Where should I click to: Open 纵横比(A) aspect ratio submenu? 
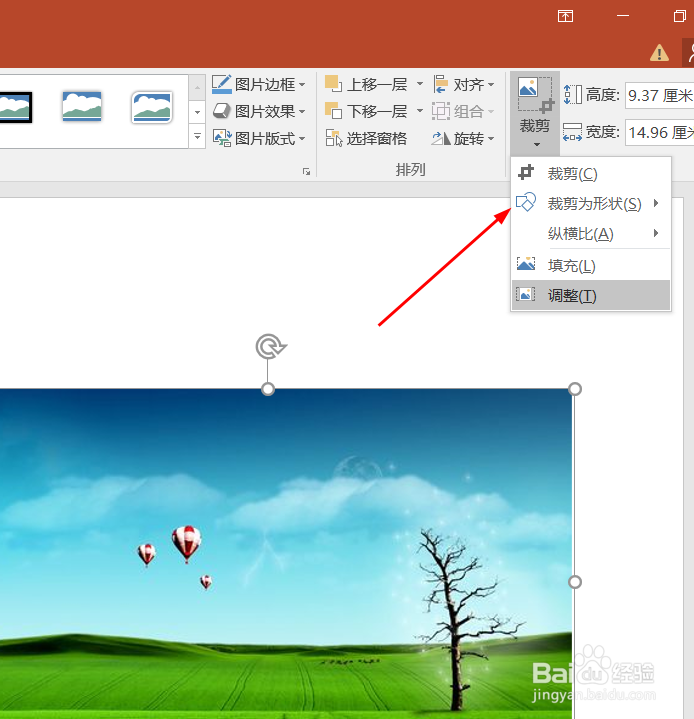[x=591, y=233]
